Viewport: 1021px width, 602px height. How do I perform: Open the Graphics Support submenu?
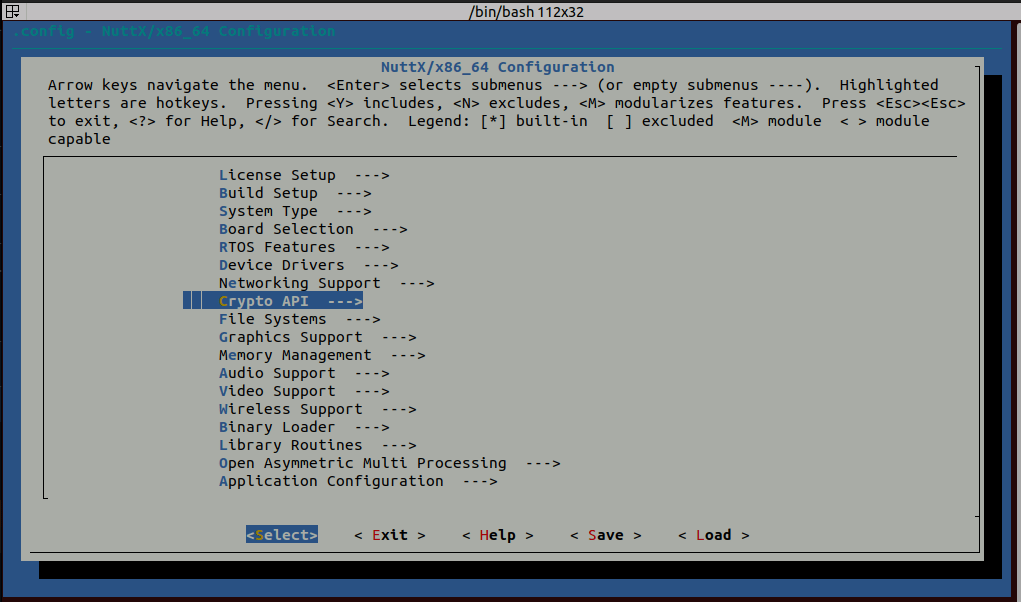(289, 336)
